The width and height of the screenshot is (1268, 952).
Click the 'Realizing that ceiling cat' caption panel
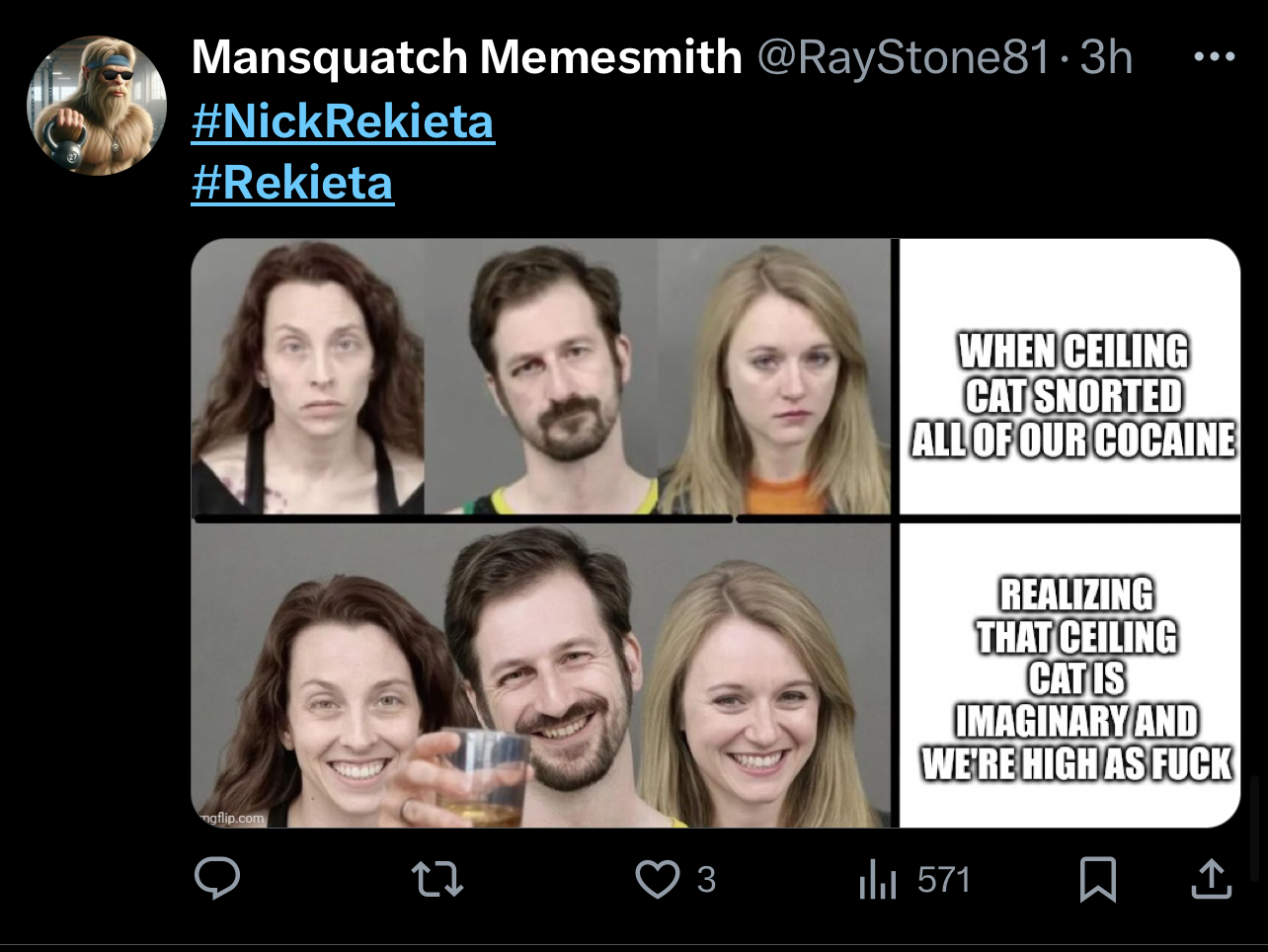point(1070,675)
